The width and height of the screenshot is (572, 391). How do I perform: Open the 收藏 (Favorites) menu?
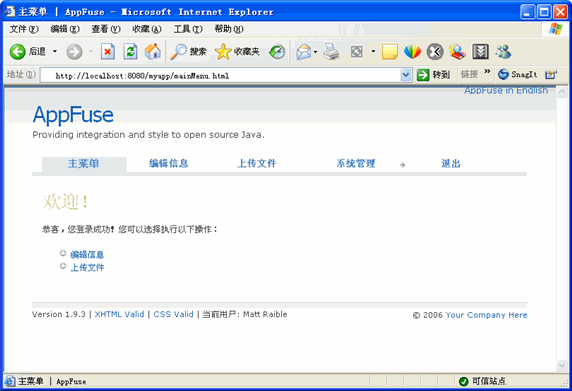[x=147, y=29]
